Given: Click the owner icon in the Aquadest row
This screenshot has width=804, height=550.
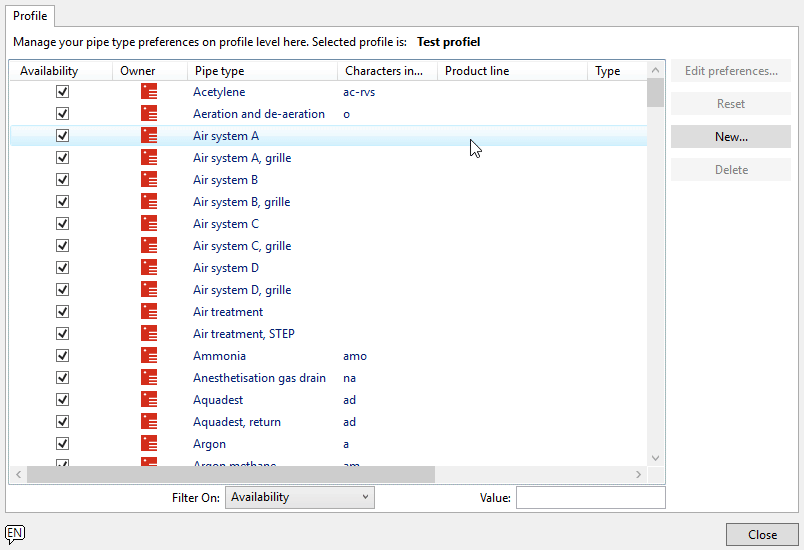Looking at the screenshot, I should pos(149,400).
